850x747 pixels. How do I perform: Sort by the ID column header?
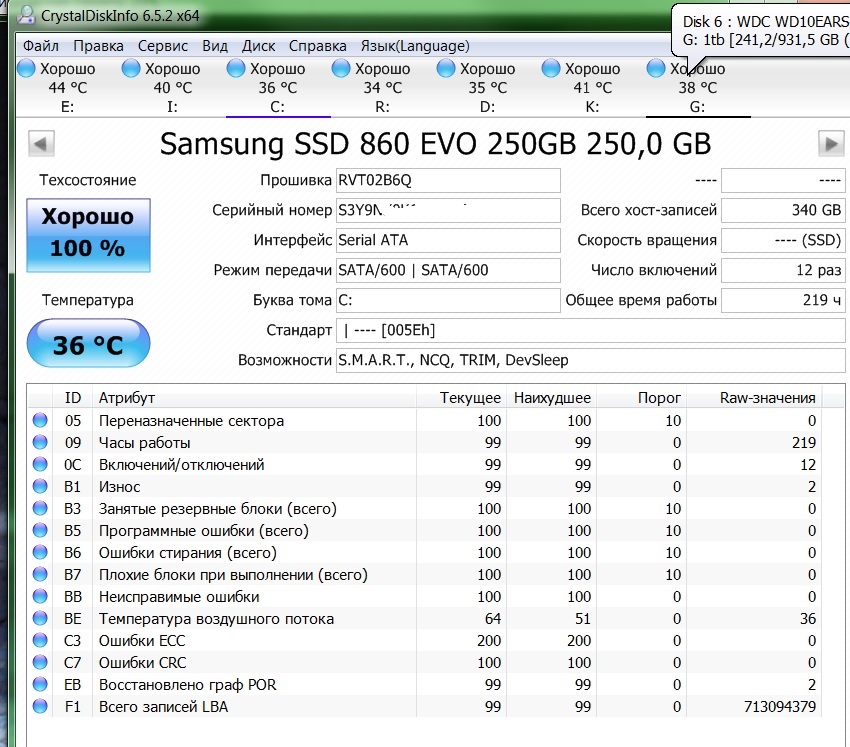[x=73, y=397]
